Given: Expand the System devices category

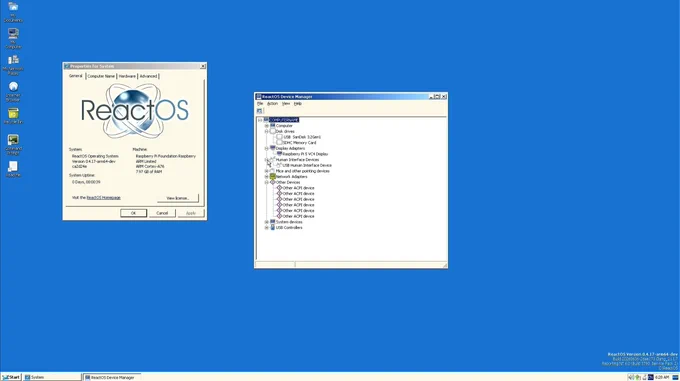Looking at the screenshot, I should tap(267, 222).
